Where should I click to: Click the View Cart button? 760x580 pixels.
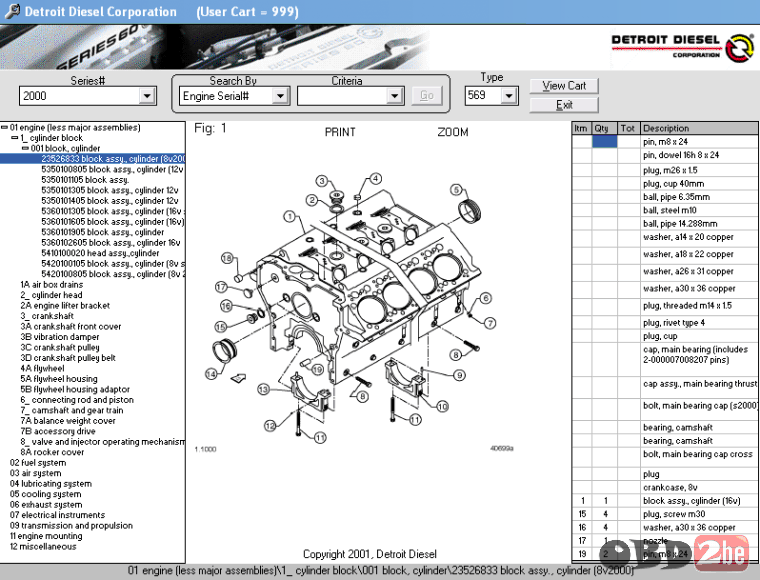pos(564,86)
